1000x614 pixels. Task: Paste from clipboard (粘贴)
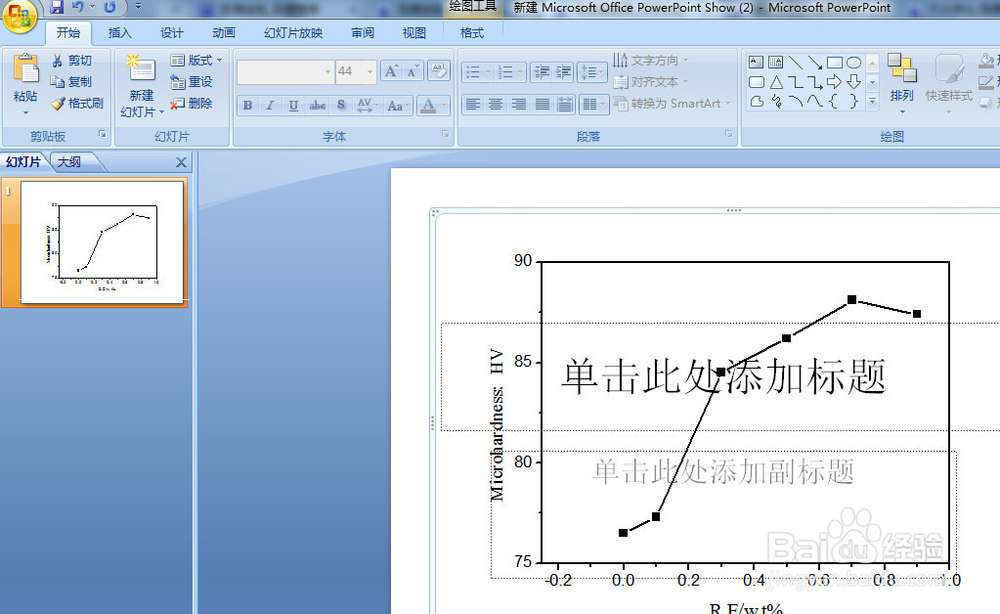26,85
